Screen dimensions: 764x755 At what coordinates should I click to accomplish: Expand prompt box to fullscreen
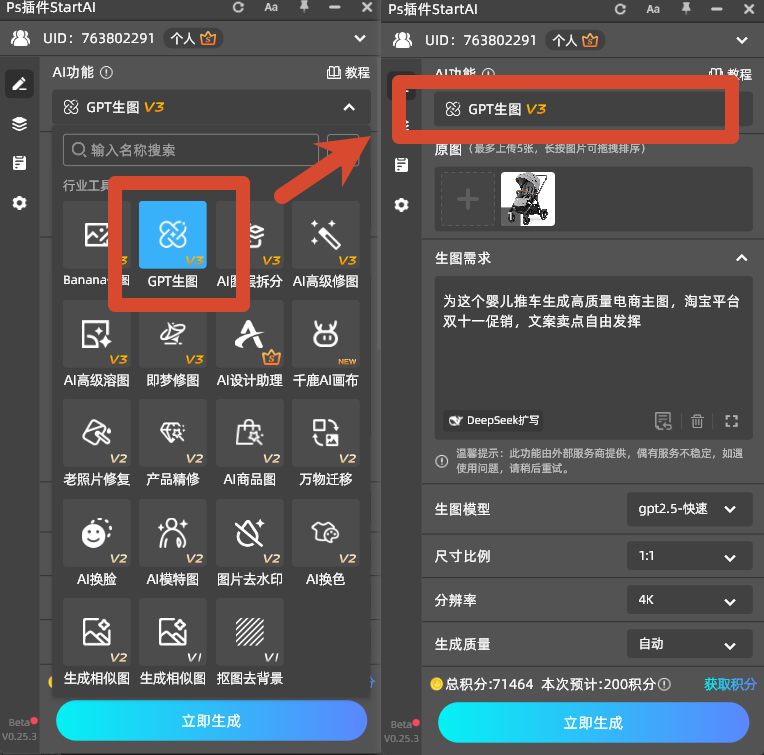coord(731,421)
